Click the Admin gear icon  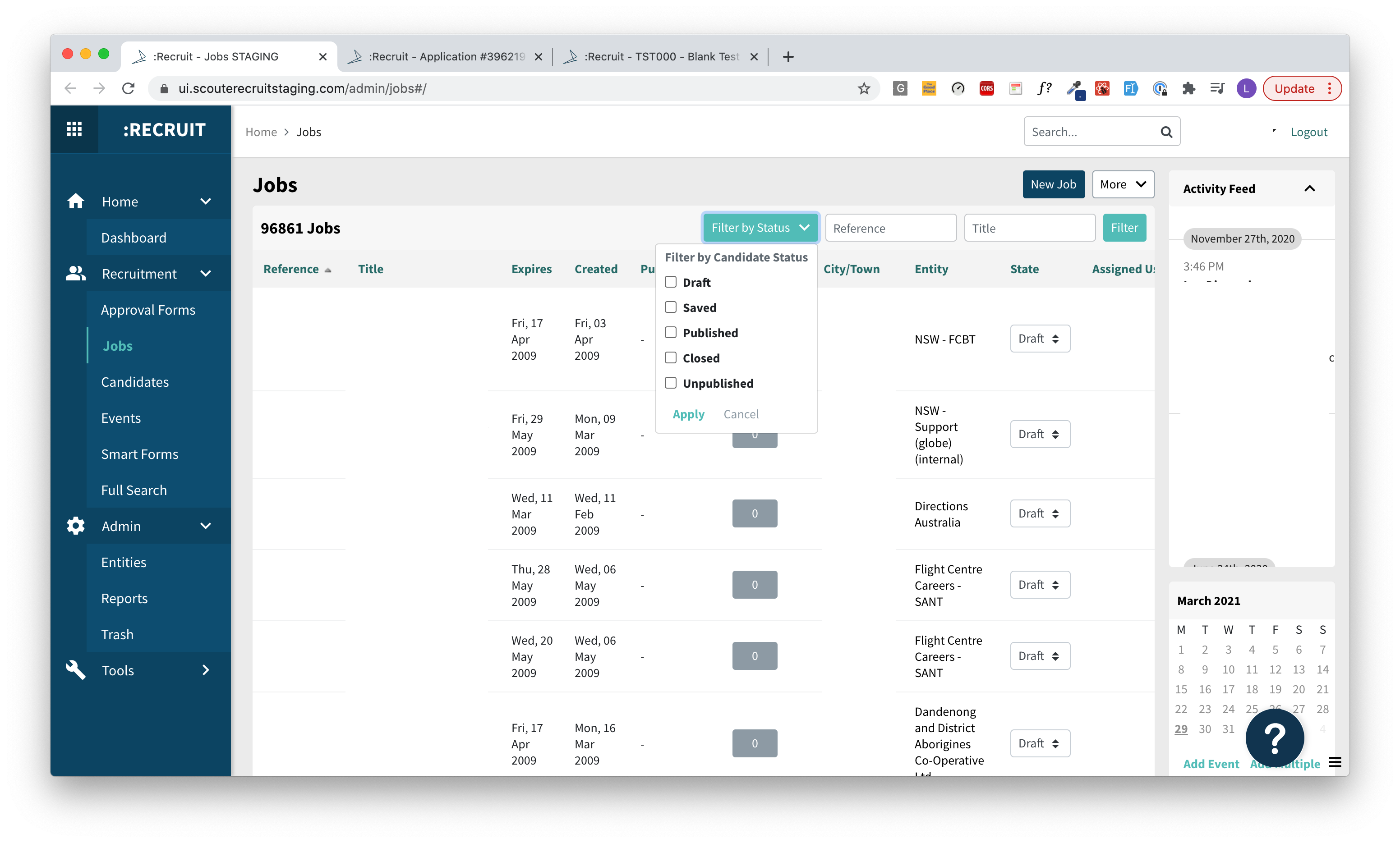click(x=76, y=526)
